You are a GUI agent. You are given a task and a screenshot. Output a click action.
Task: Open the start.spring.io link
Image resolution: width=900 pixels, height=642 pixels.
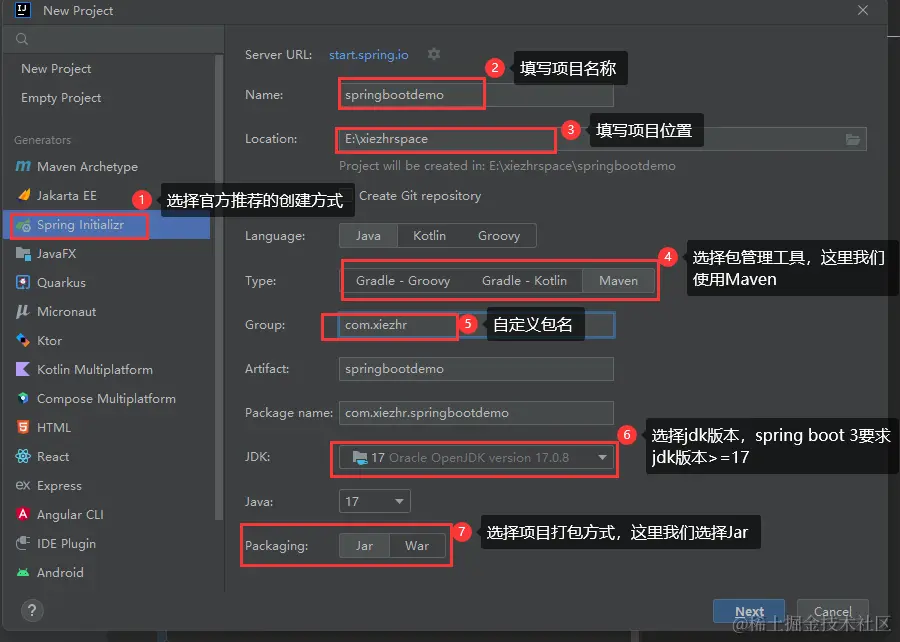coord(366,55)
